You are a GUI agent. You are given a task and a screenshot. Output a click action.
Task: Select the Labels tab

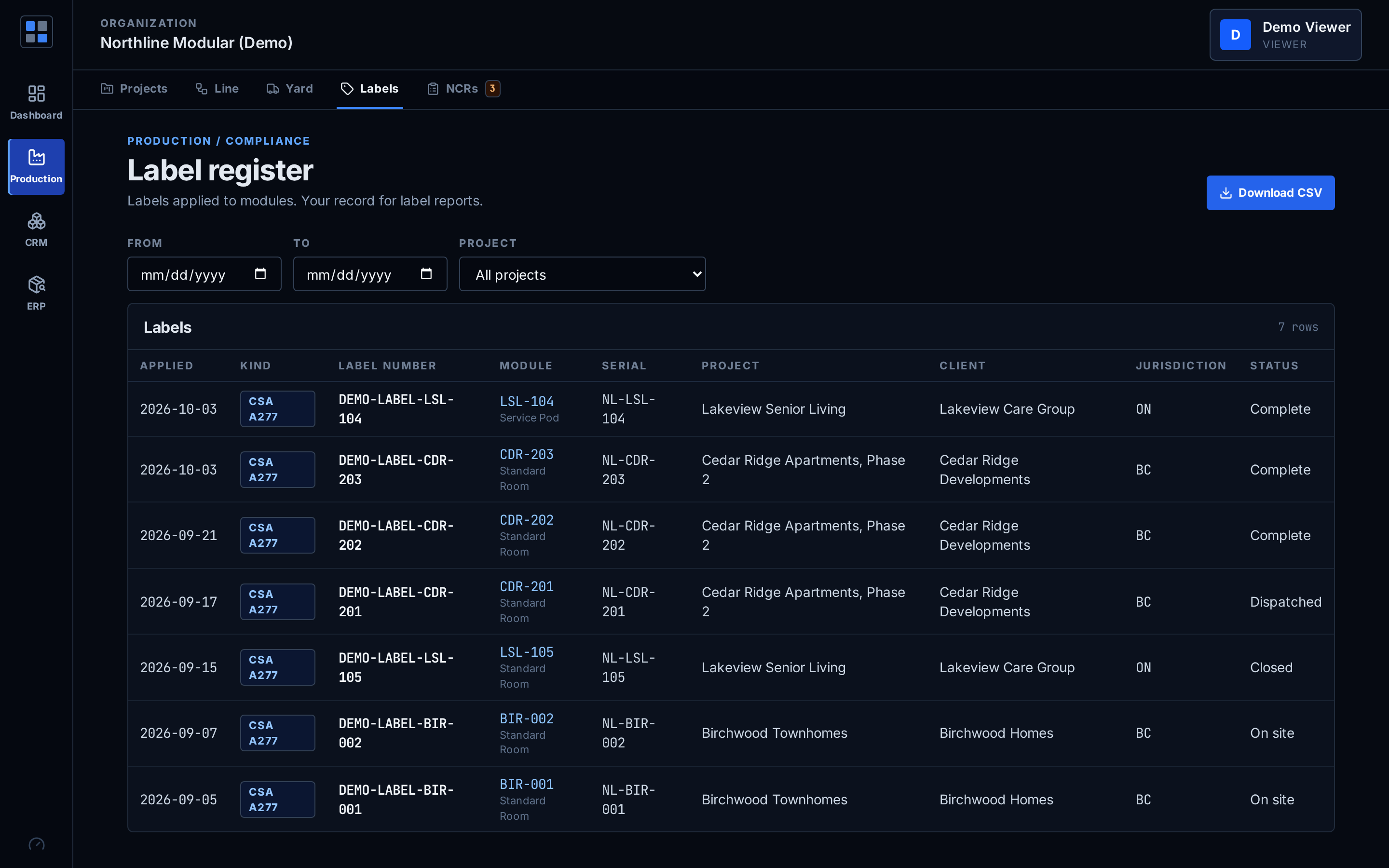pyautogui.click(x=369, y=88)
